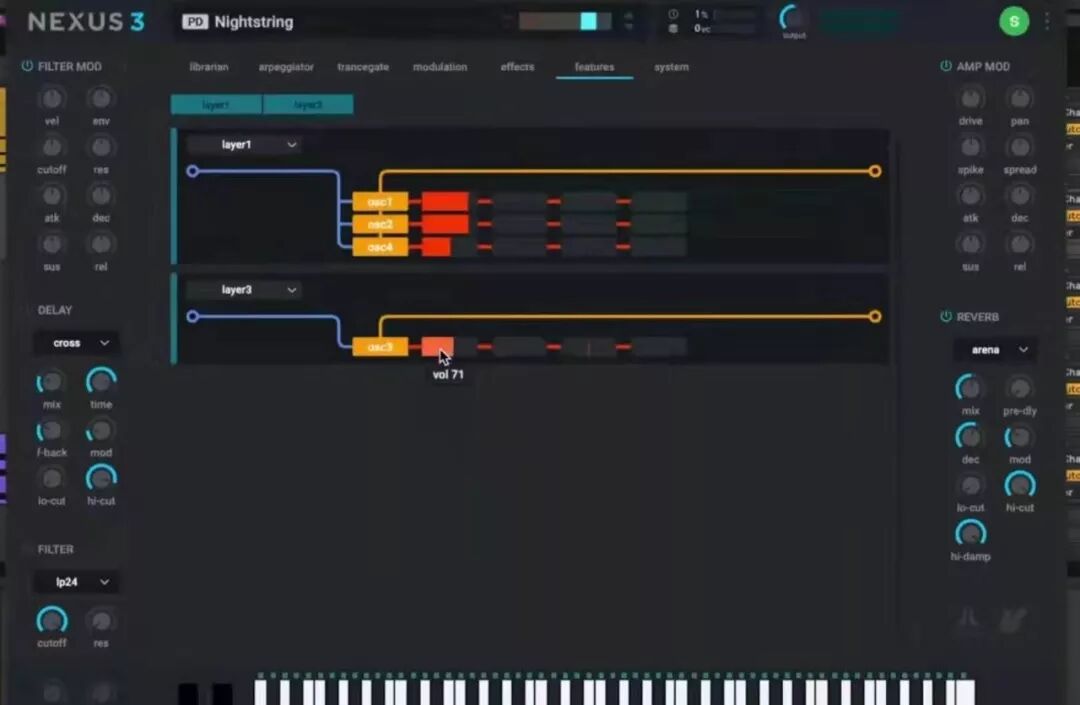Click the Reverb mix knob

tap(970, 388)
